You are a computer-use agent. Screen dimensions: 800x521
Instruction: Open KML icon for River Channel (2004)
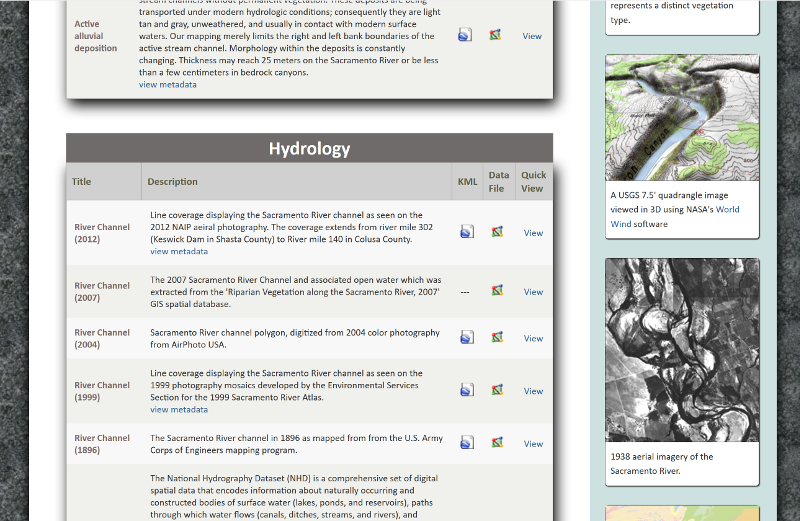[x=466, y=338]
